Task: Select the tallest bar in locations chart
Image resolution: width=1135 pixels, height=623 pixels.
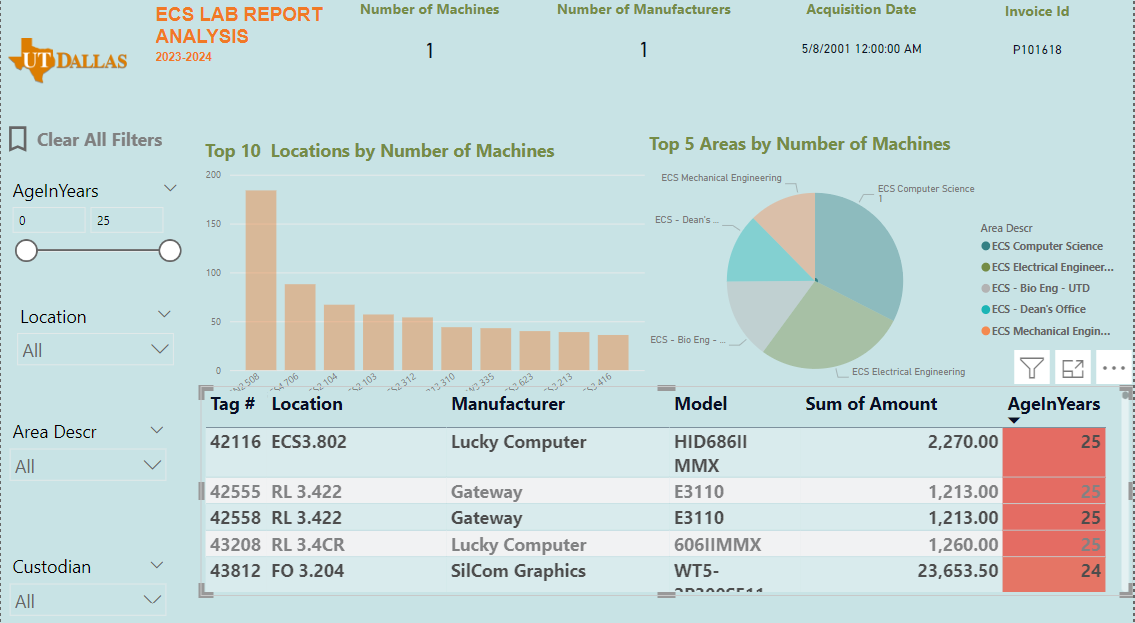Action: [261, 280]
